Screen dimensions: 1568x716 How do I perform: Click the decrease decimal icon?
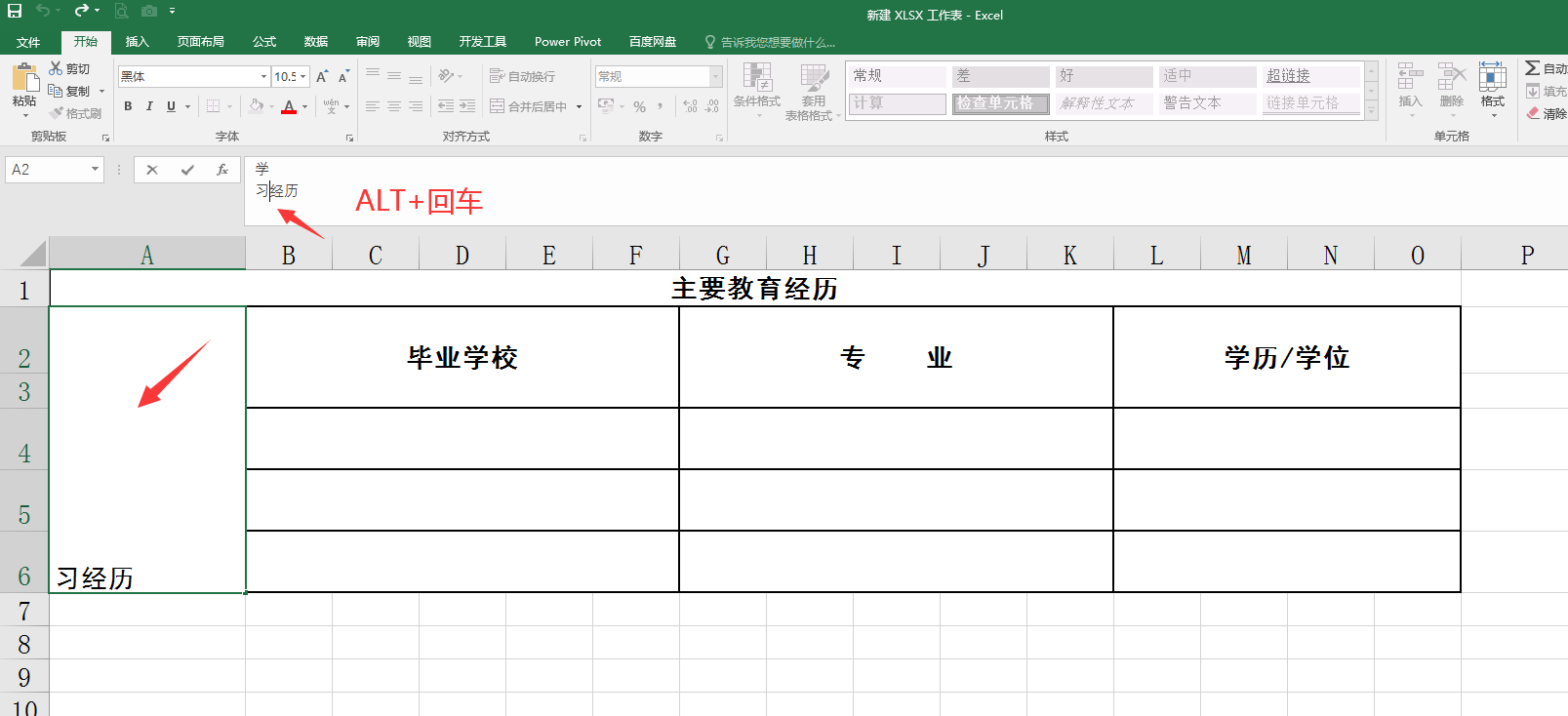(712, 106)
